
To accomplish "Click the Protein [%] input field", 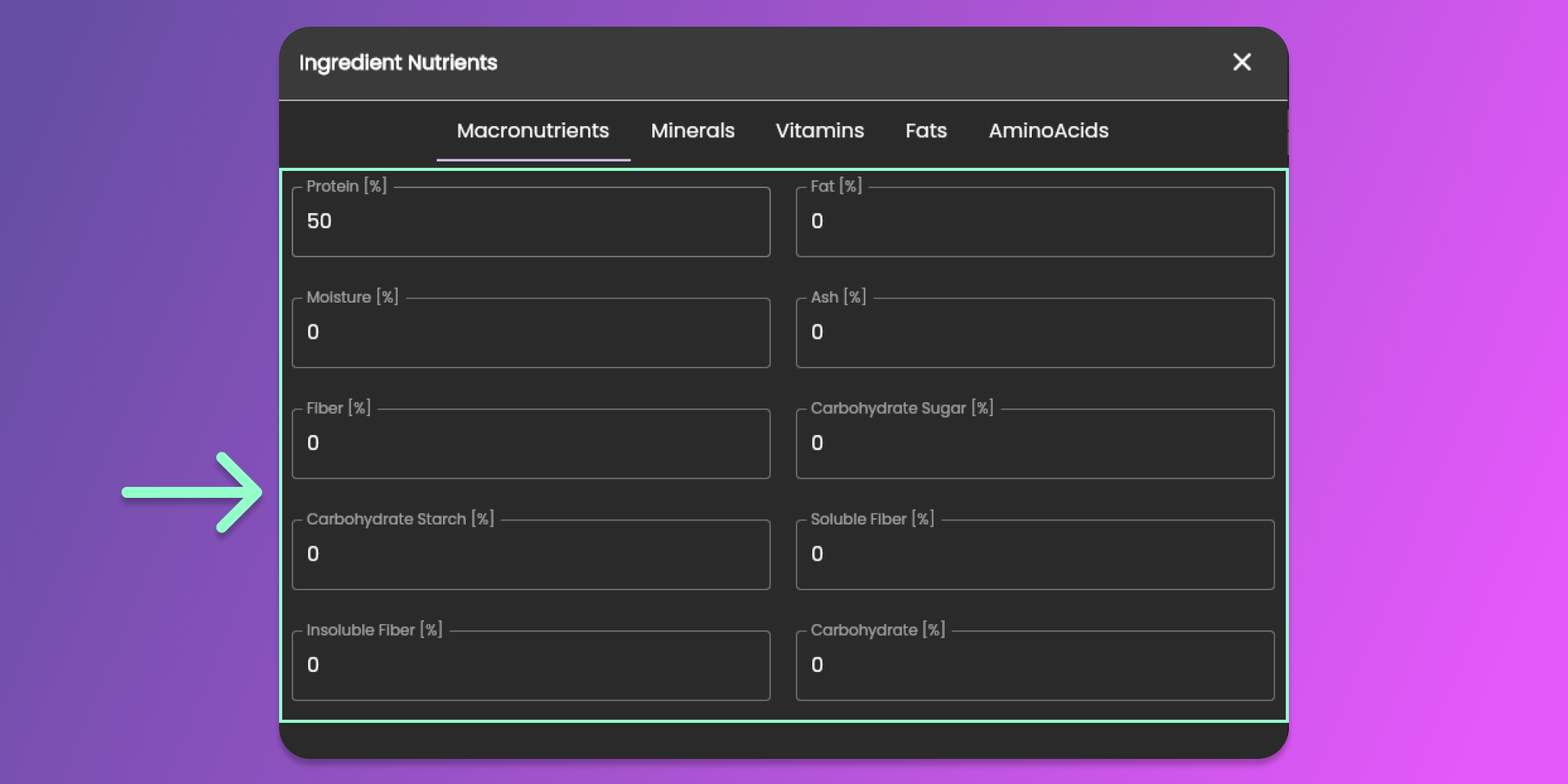I will click(531, 222).
